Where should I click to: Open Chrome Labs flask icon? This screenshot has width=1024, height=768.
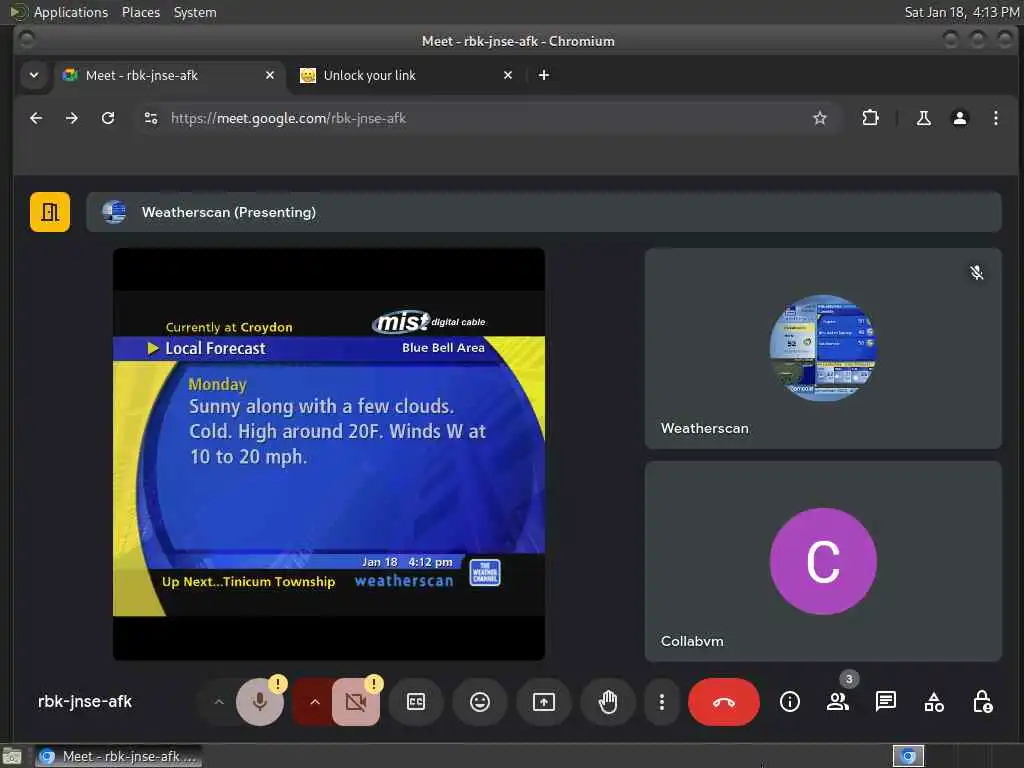[923, 118]
